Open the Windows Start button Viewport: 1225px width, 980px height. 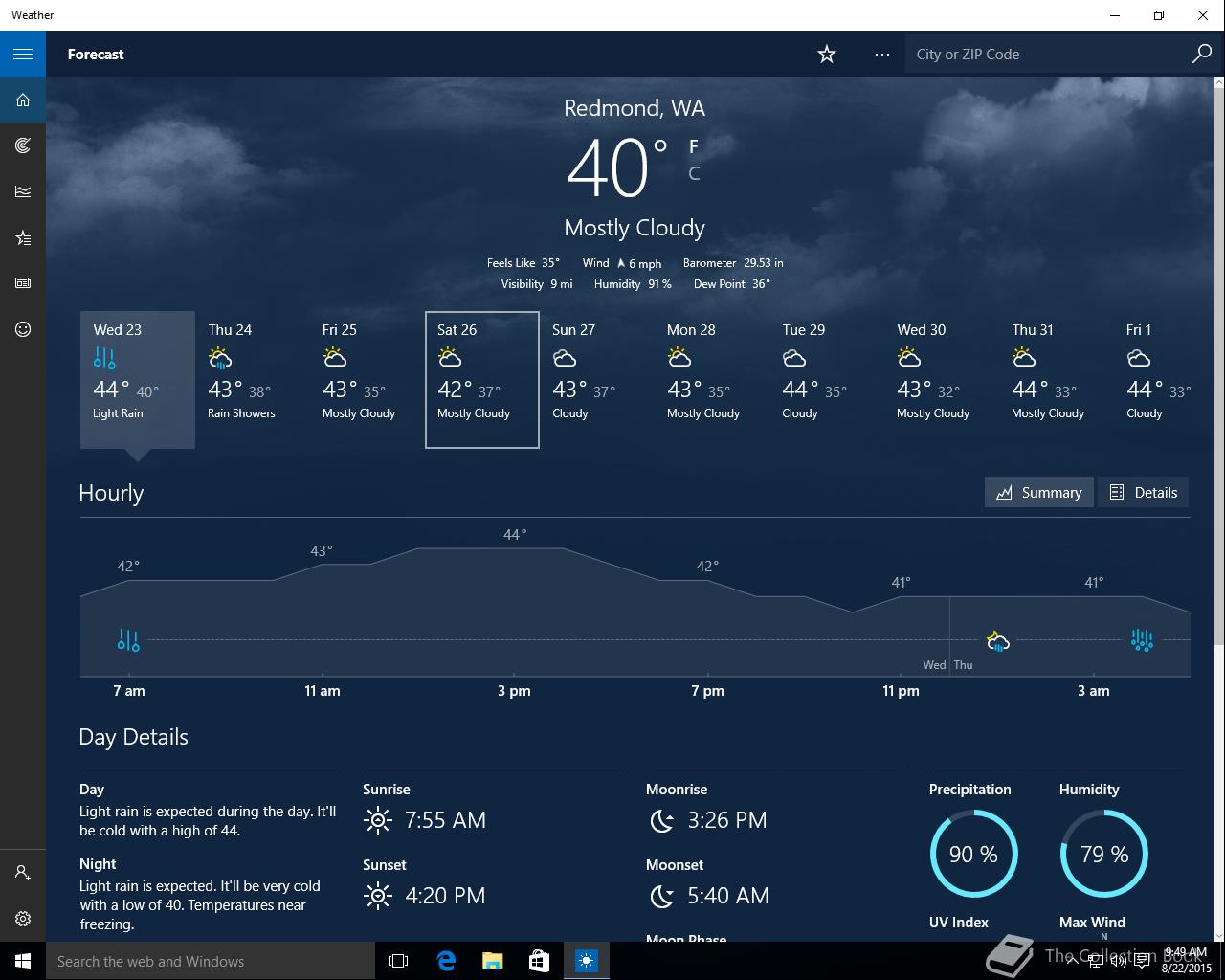point(23,961)
